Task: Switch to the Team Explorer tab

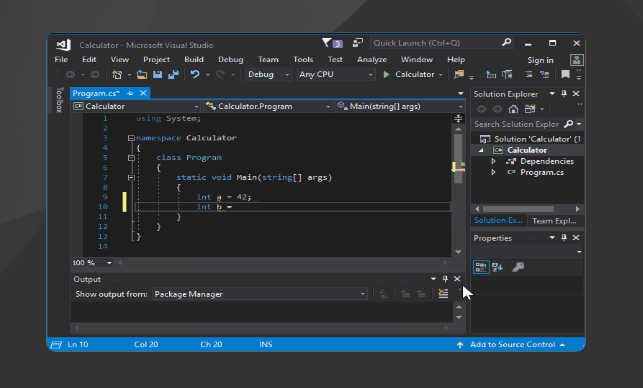Action: (554, 221)
